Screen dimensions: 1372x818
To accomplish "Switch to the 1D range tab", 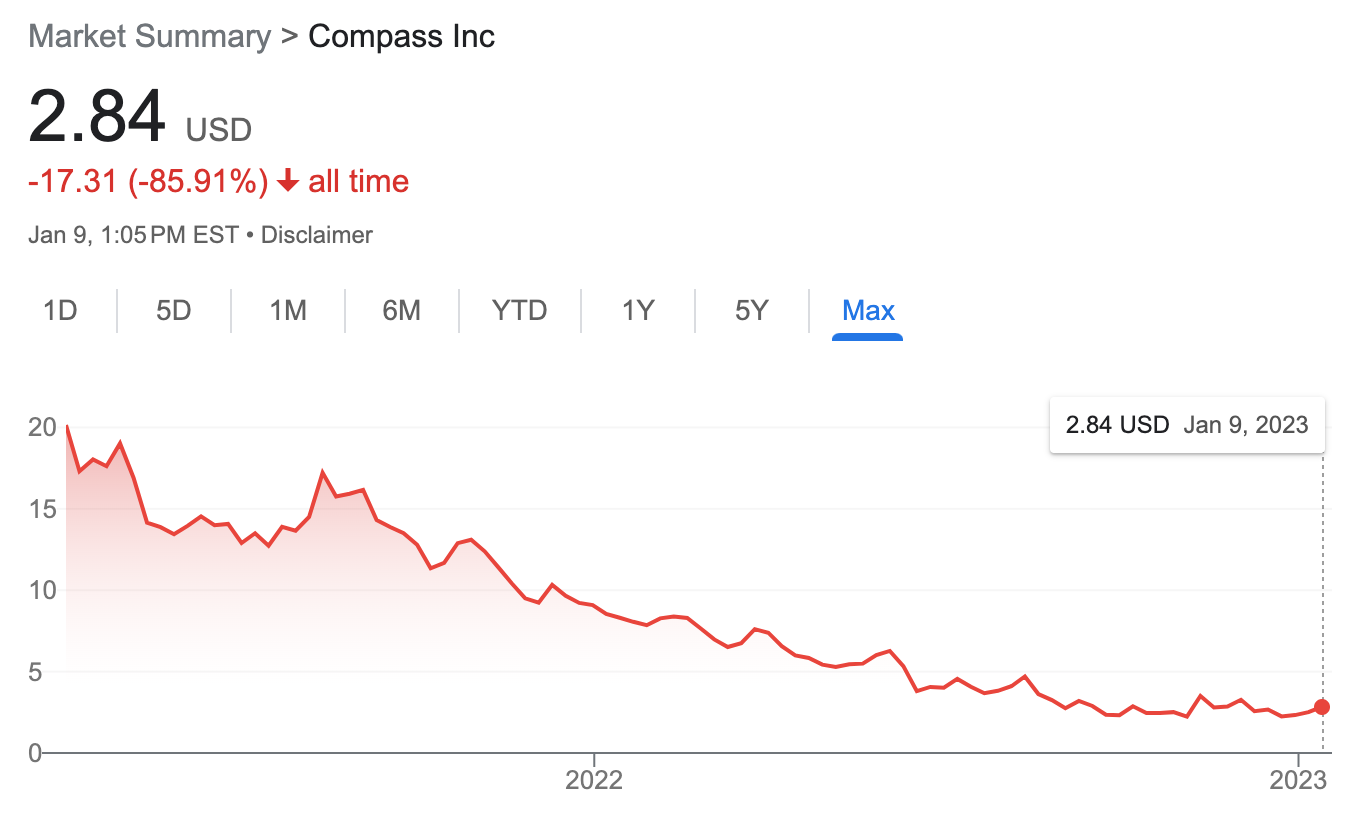I will (x=60, y=310).
